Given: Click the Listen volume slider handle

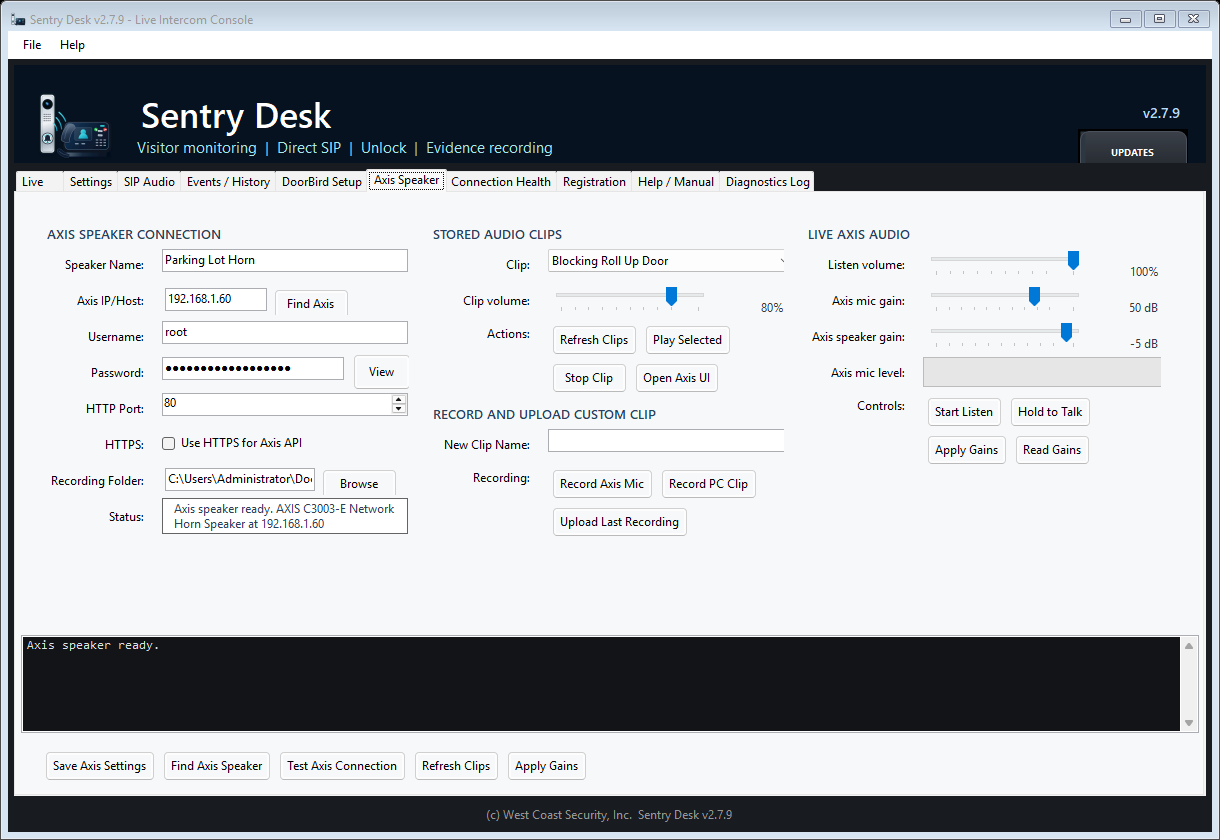Looking at the screenshot, I should [x=1073, y=260].
